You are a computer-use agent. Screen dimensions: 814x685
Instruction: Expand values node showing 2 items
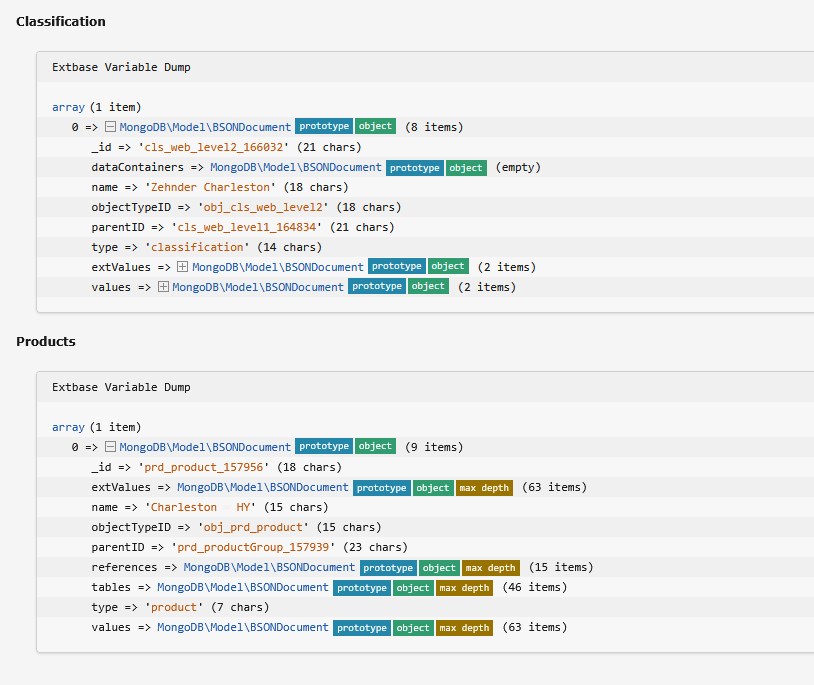tap(163, 287)
